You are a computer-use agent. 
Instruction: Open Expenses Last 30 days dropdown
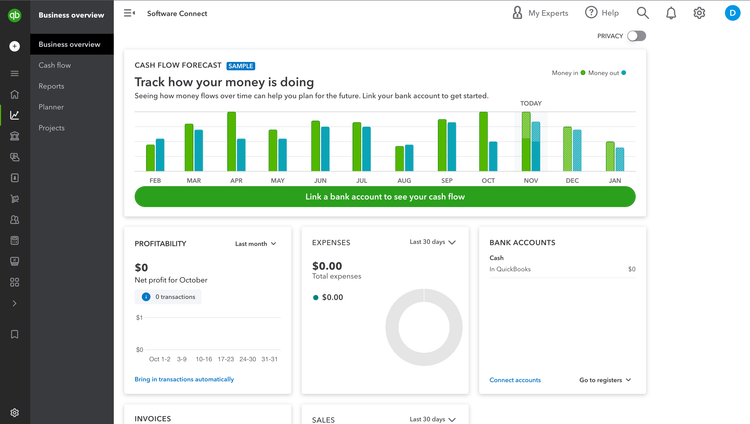pos(432,242)
